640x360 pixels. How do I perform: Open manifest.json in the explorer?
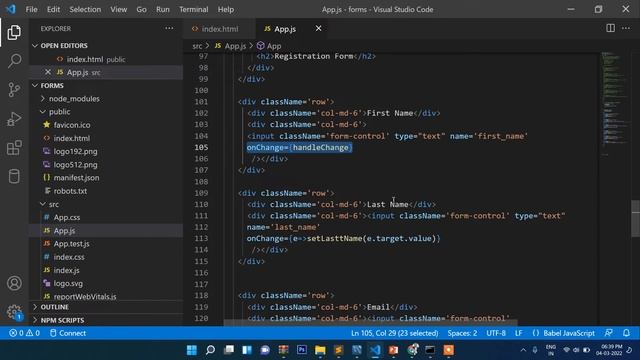76,178
